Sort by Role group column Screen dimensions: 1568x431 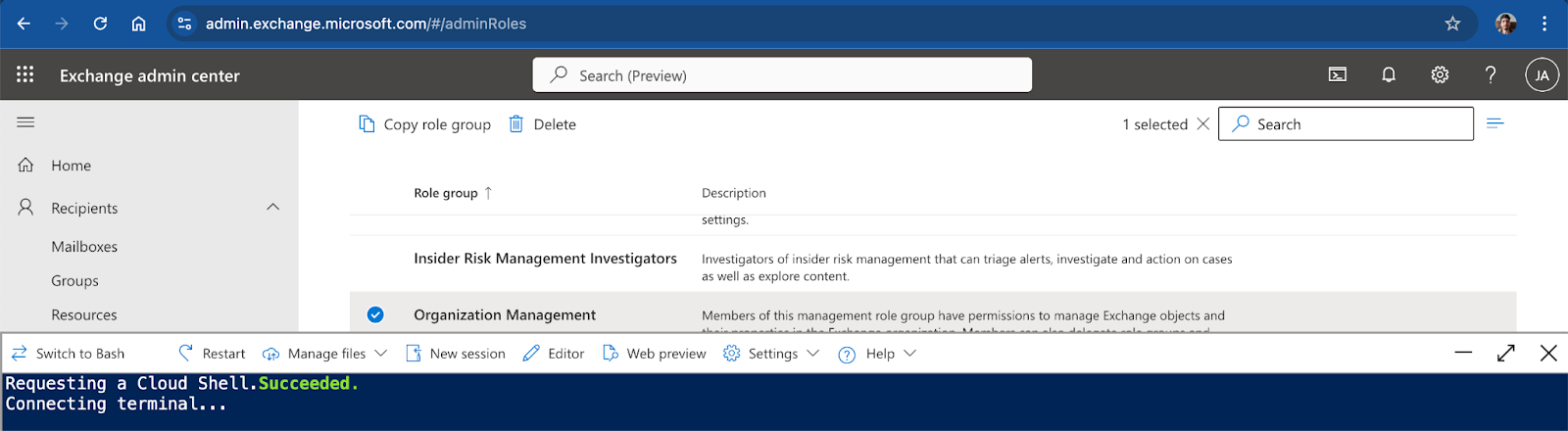click(x=453, y=193)
